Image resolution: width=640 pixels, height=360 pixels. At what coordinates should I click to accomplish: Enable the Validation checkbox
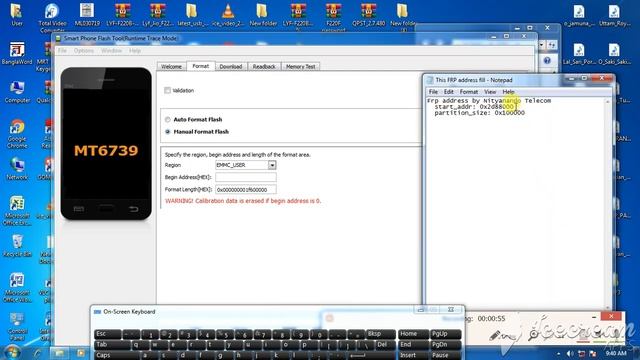point(167,90)
